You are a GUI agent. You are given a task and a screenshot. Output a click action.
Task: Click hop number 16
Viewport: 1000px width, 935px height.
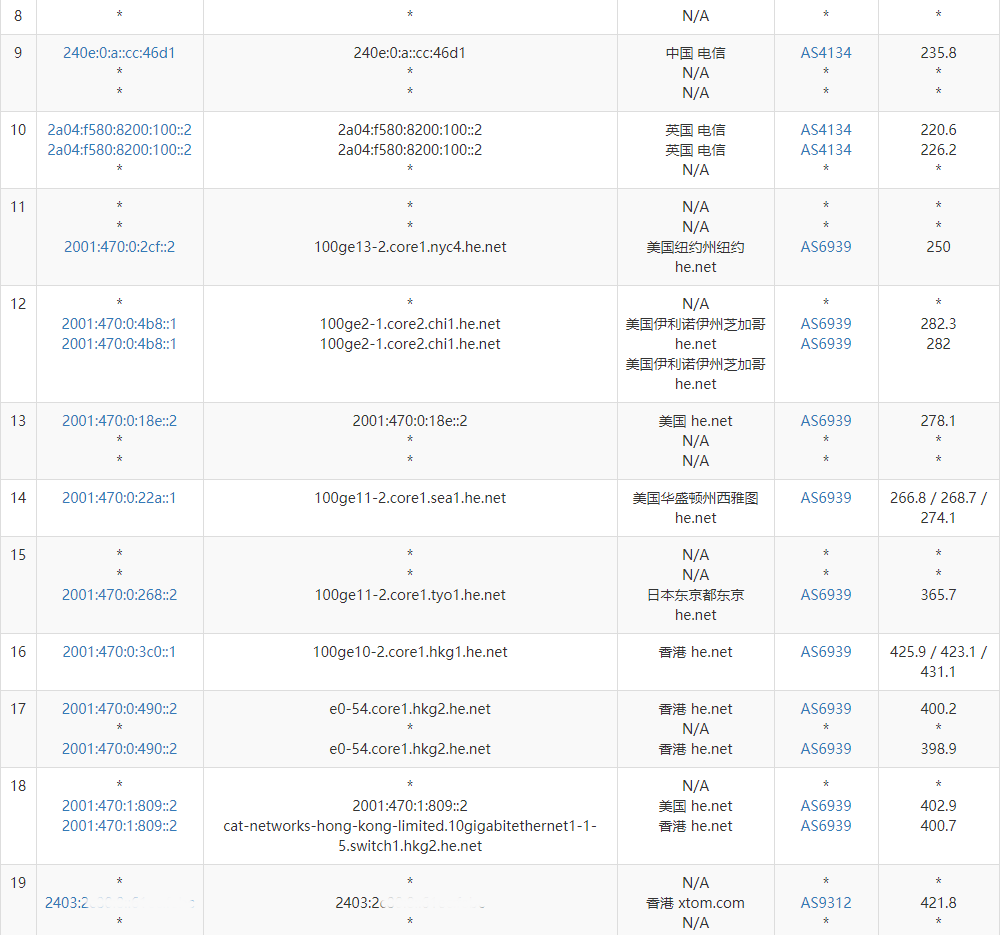(18, 652)
